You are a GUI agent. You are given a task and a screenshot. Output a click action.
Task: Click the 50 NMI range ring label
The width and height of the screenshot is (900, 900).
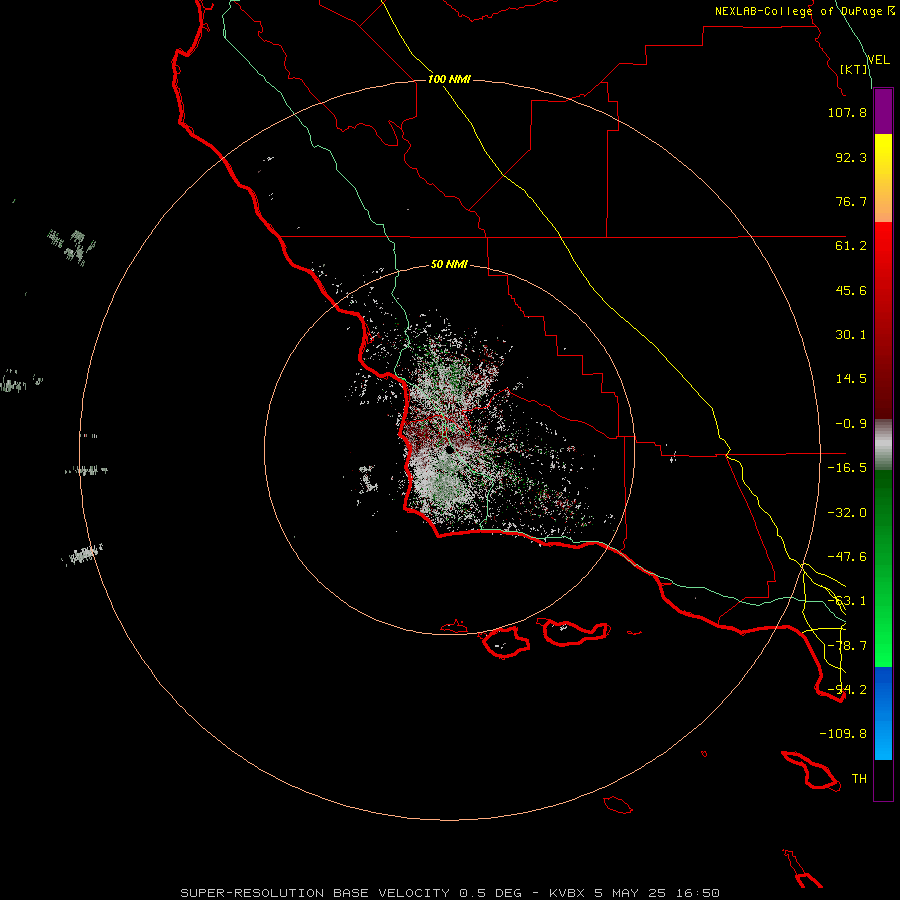[x=449, y=265]
